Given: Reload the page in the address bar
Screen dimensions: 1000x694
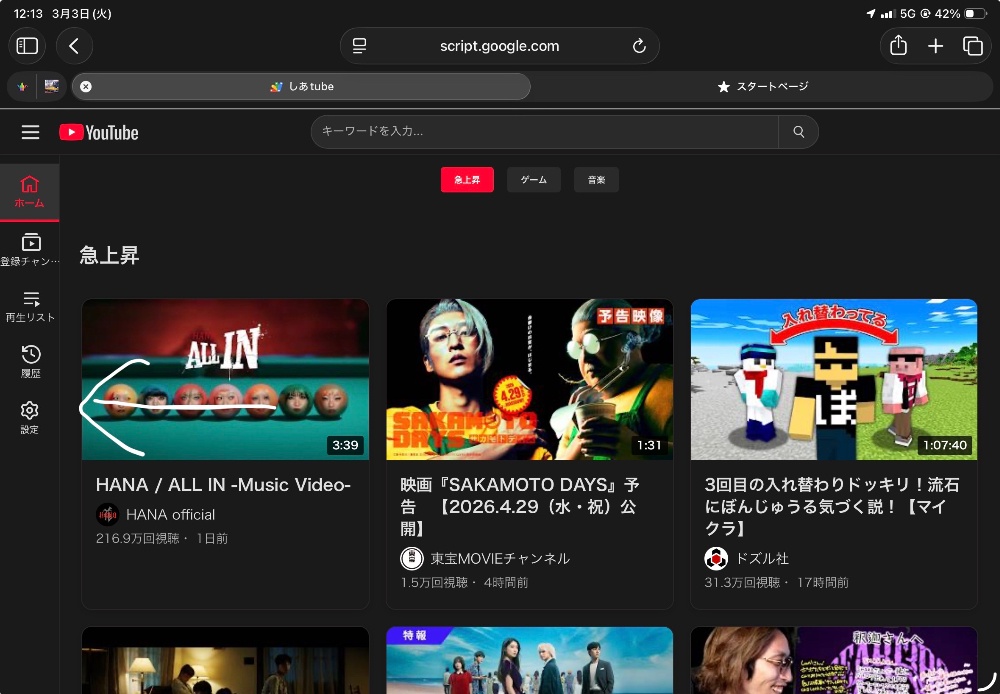Looking at the screenshot, I should (x=639, y=46).
